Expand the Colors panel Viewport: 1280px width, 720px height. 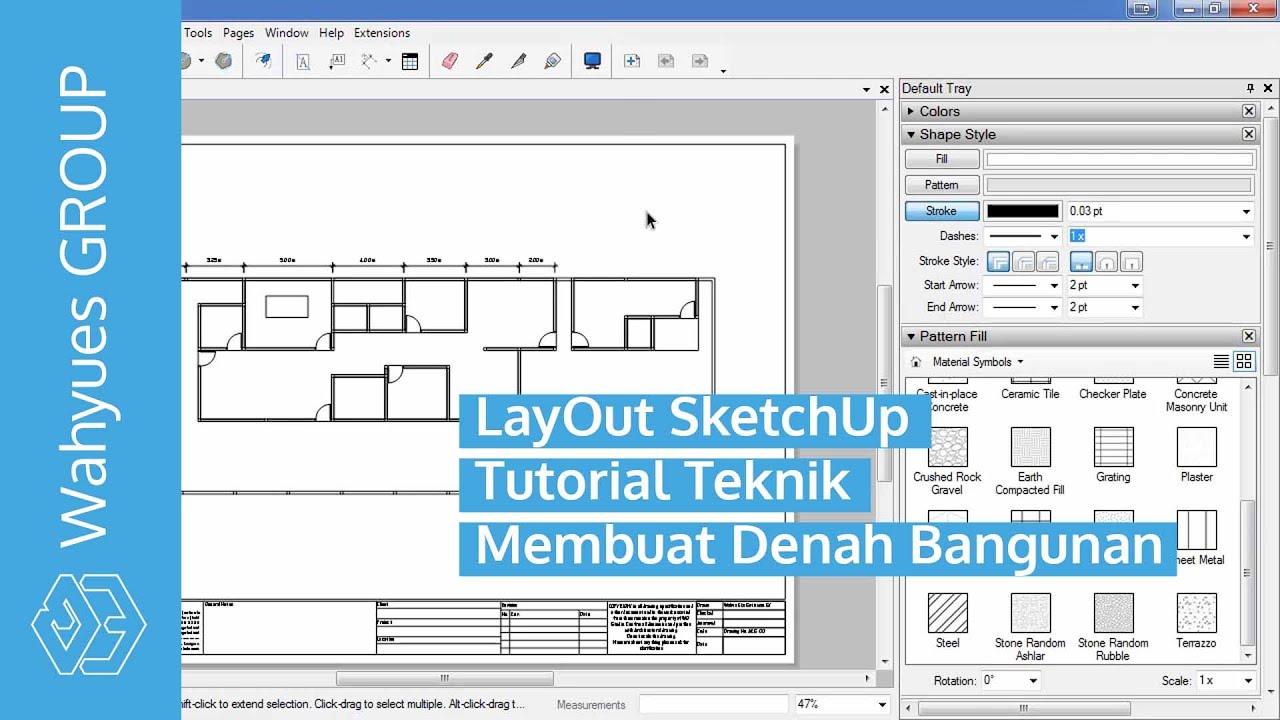pyautogui.click(x=911, y=111)
